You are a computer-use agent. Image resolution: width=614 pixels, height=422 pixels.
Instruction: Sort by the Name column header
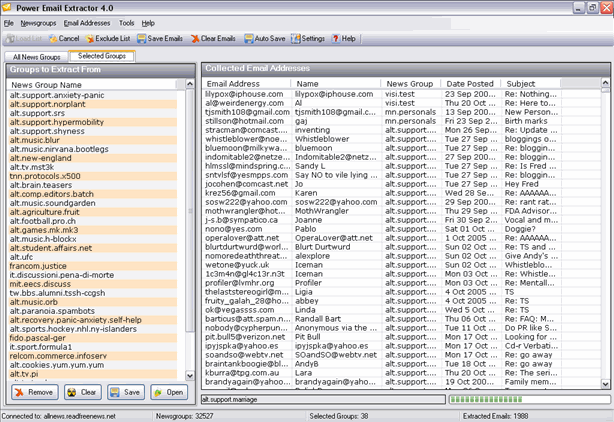pos(336,84)
